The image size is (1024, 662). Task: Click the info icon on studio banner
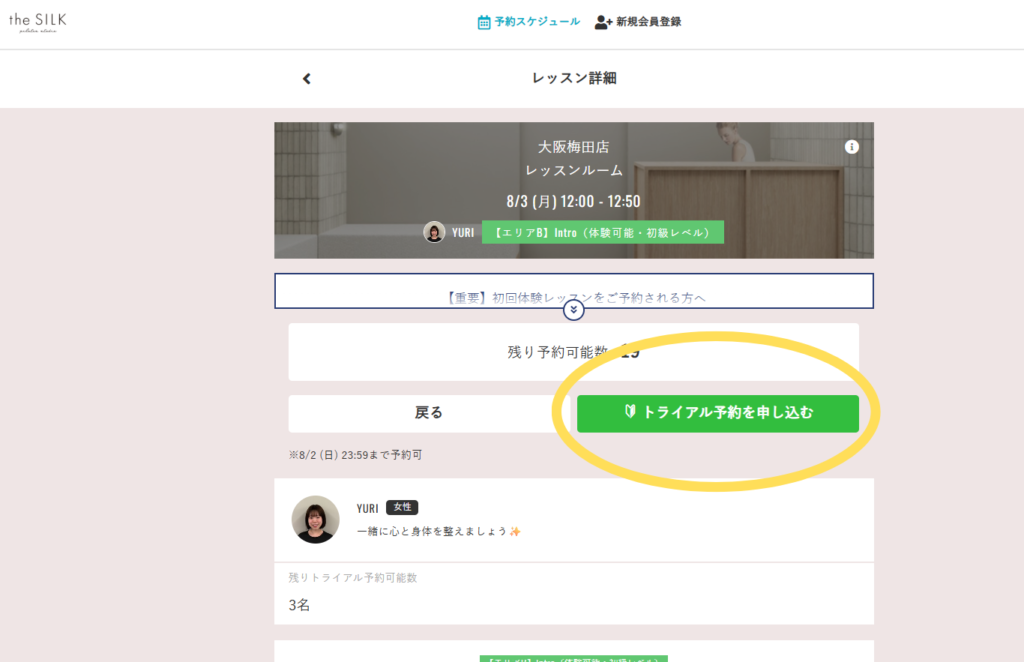tap(852, 147)
